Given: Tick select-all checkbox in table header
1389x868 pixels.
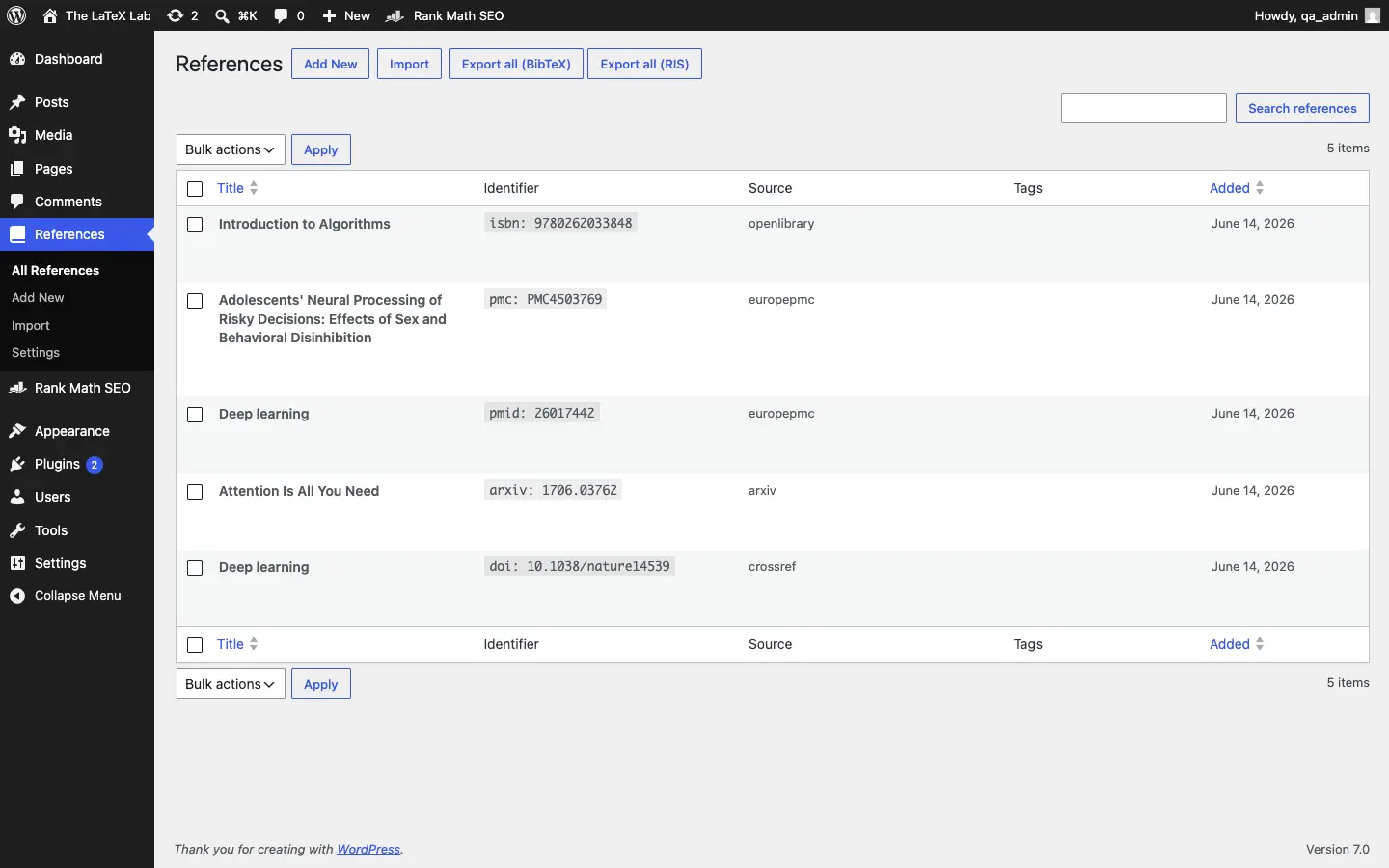Looking at the screenshot, I should coord(195,189).
